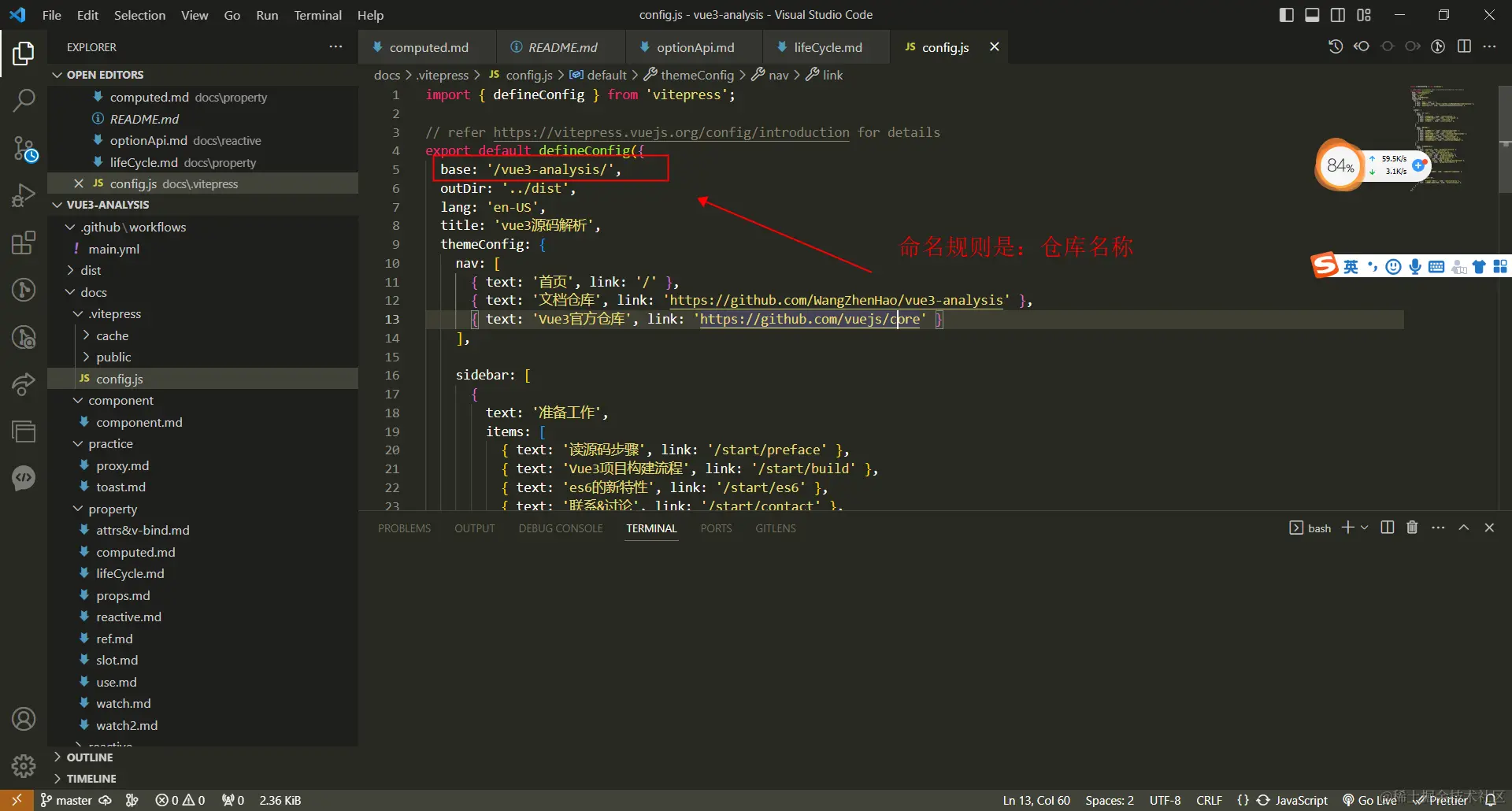Click Go Live server button

(x=1369, y=800)
